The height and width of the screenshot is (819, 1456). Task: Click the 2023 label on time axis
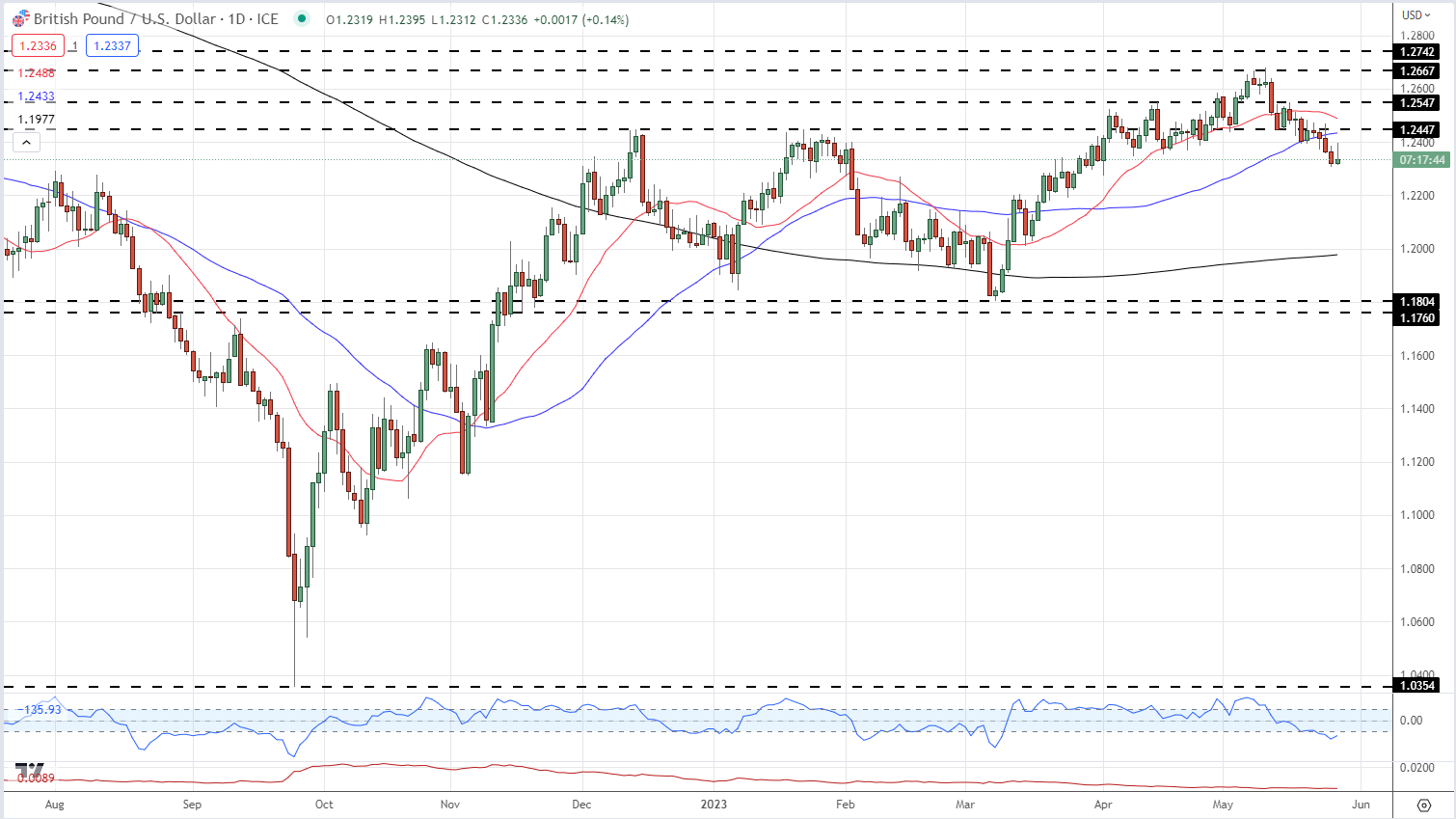[x=714, y=805]
